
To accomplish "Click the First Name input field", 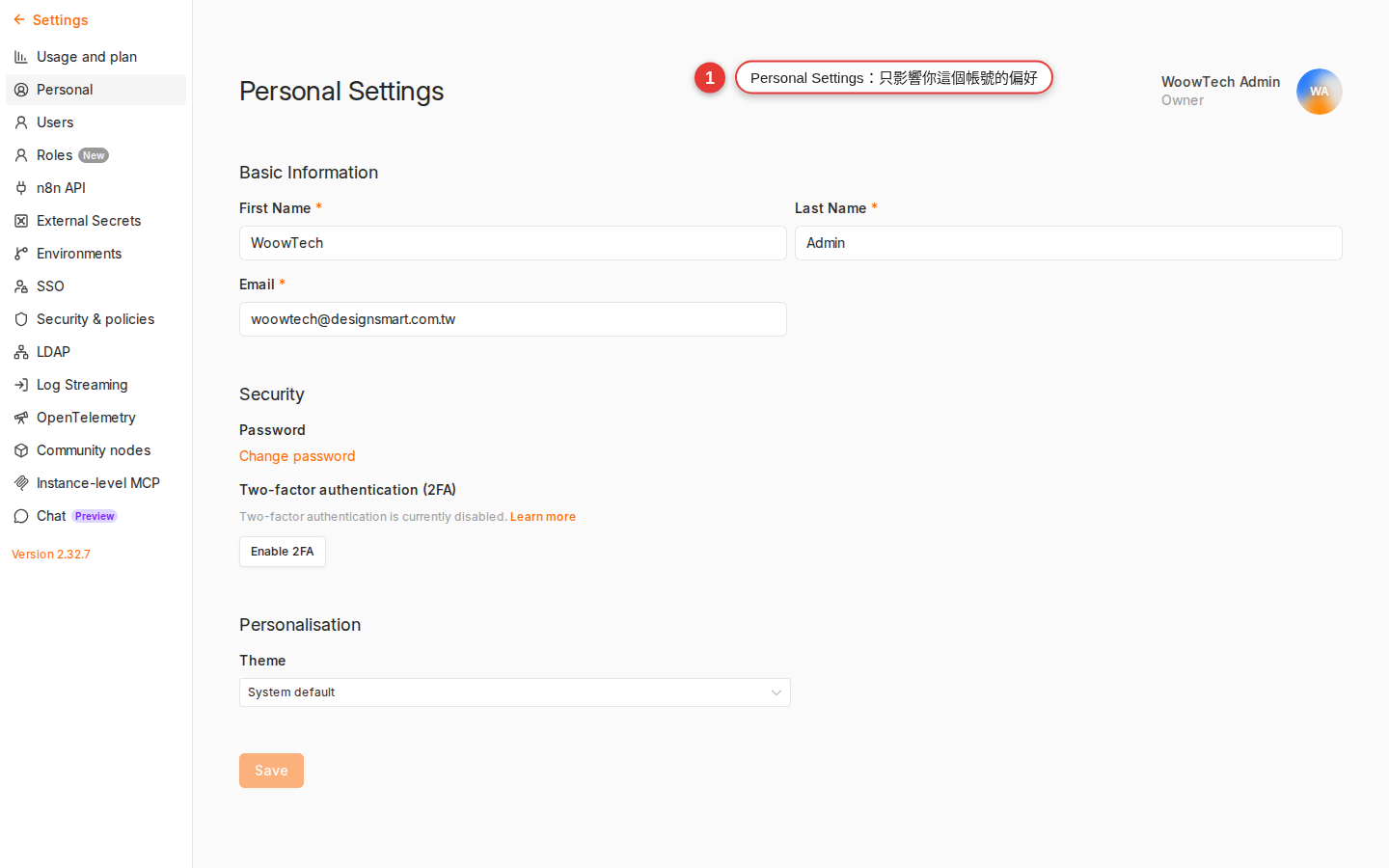I will (x=513, y=243).
